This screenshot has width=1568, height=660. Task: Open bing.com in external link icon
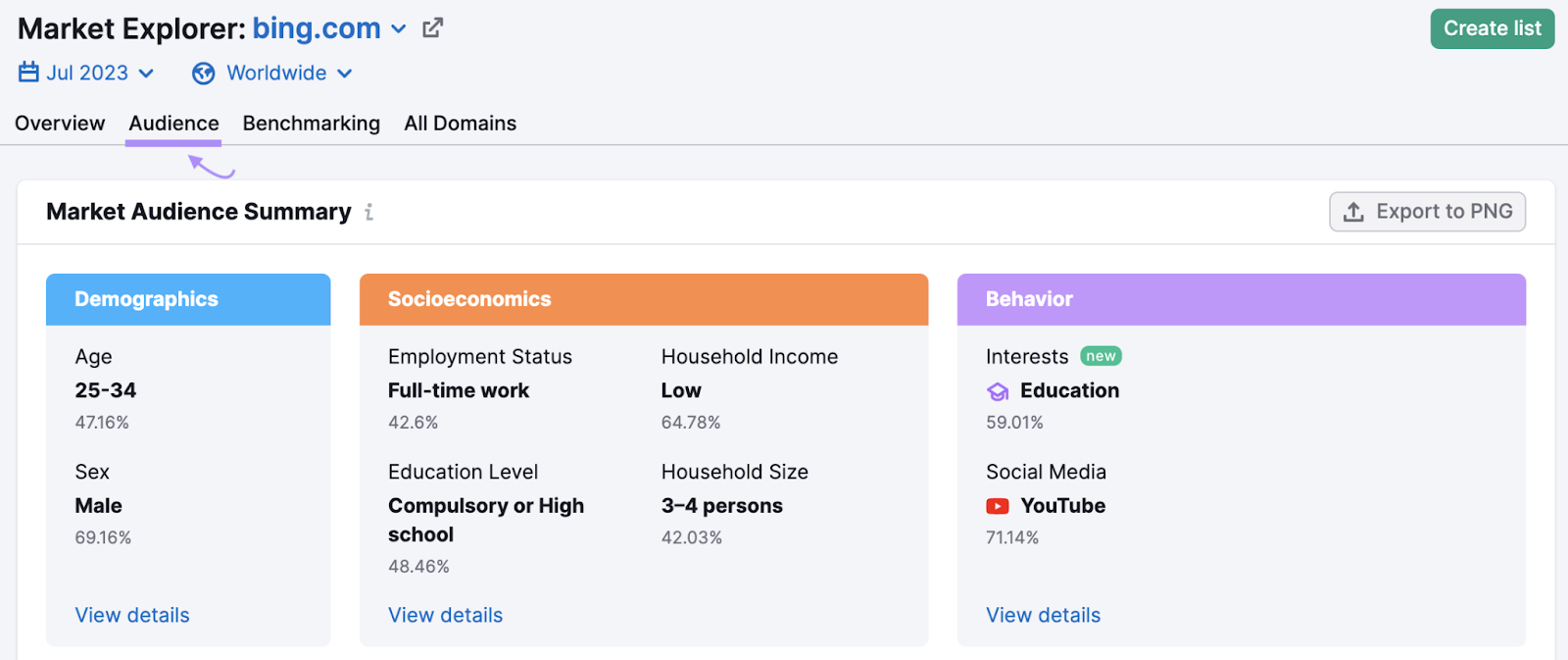432,28
